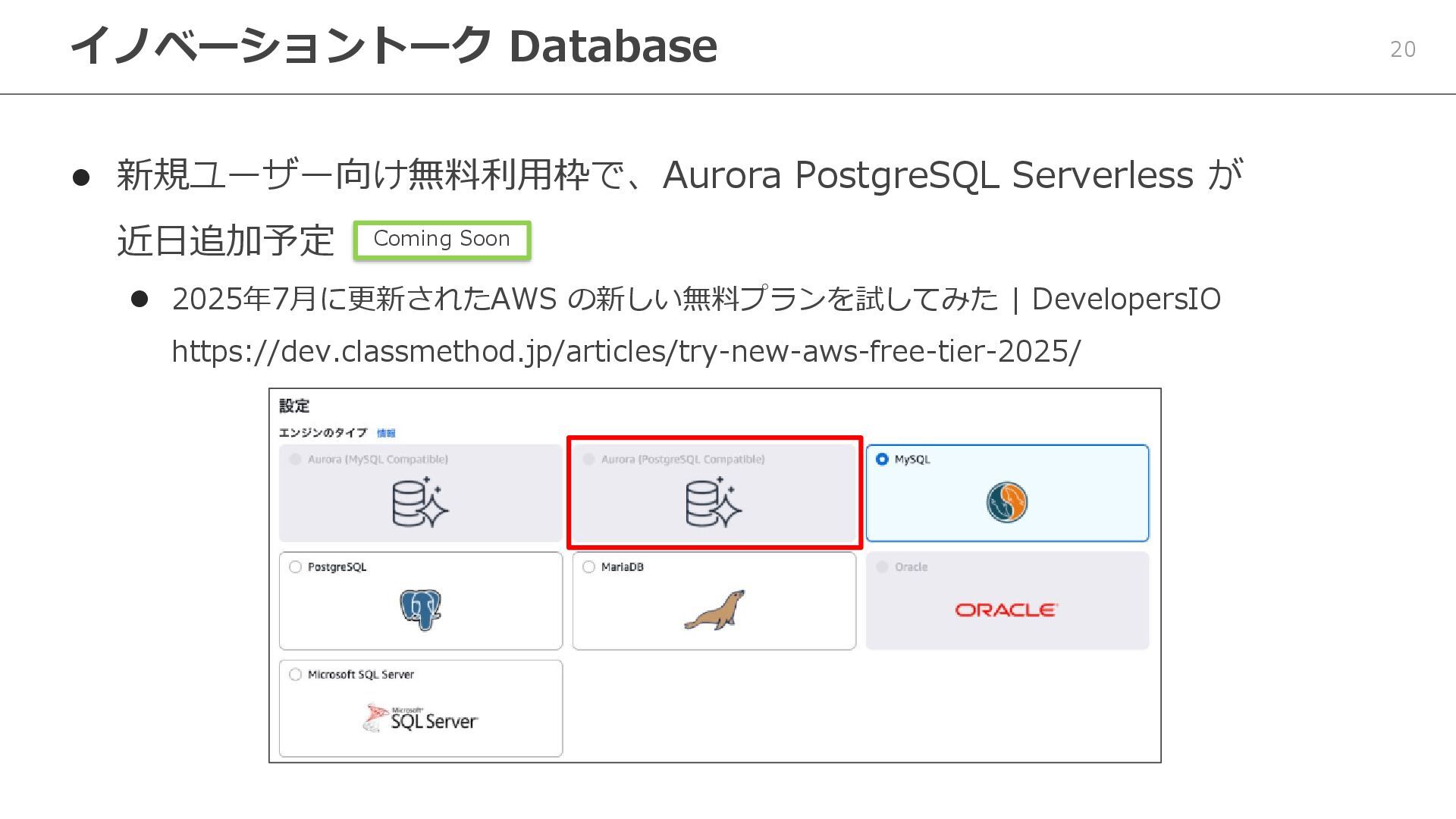The image size is (1456, 819).
Task: Select the MariaDB radio button
Action: 588,566
